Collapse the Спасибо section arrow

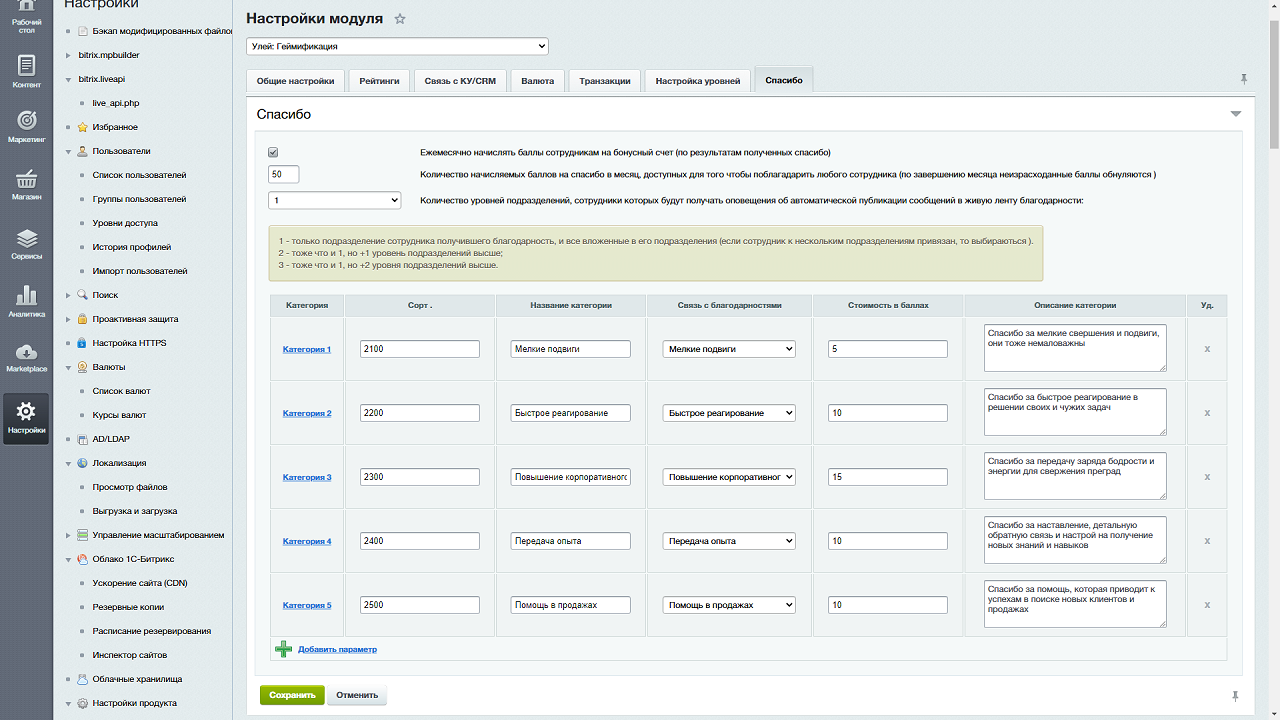1236,115
